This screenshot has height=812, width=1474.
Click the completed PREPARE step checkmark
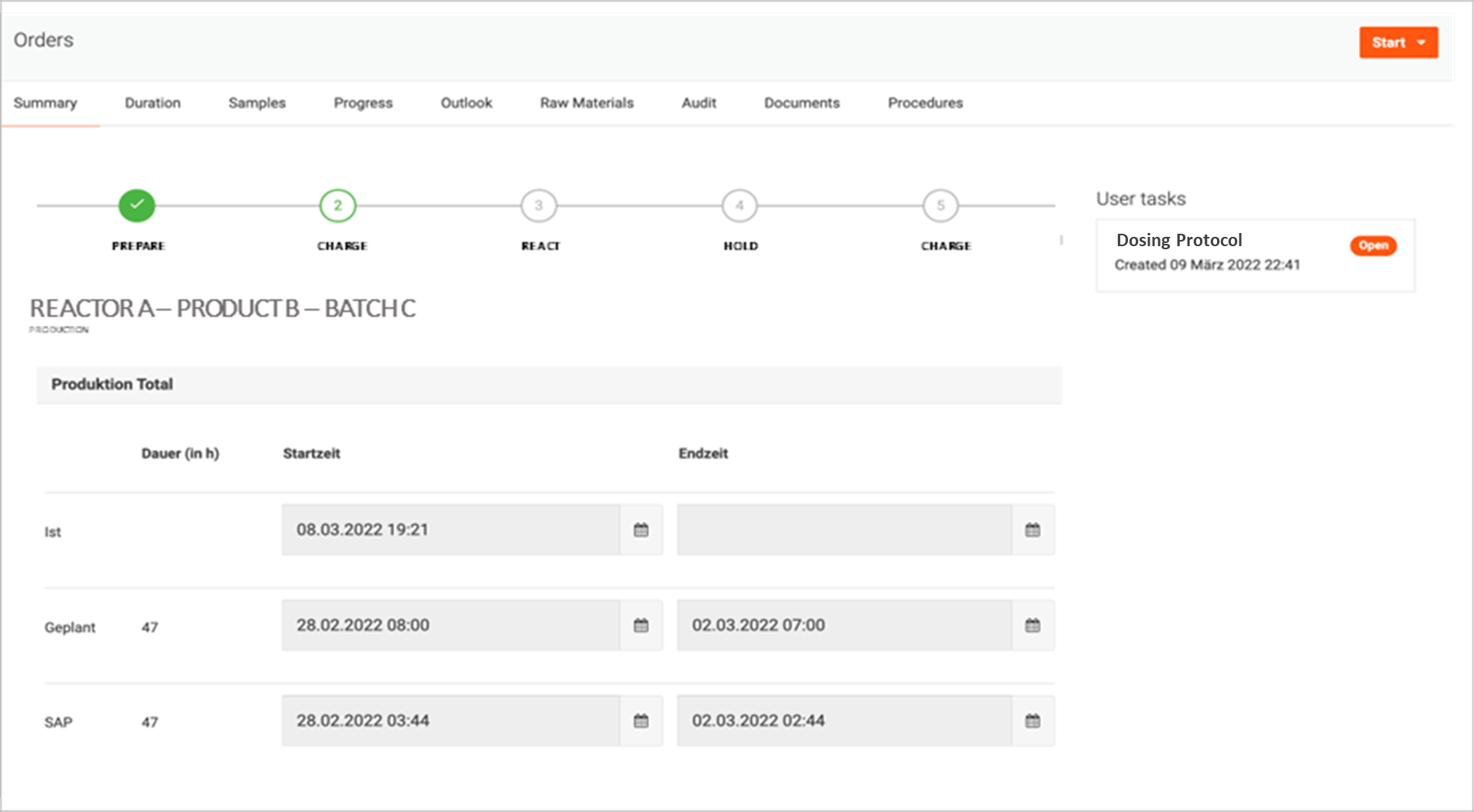(137, 205)
